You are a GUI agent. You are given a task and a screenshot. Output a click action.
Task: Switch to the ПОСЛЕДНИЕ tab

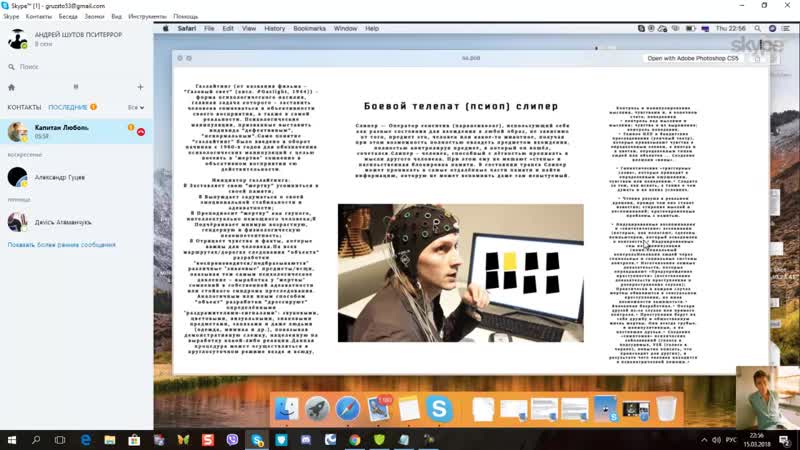68,107
